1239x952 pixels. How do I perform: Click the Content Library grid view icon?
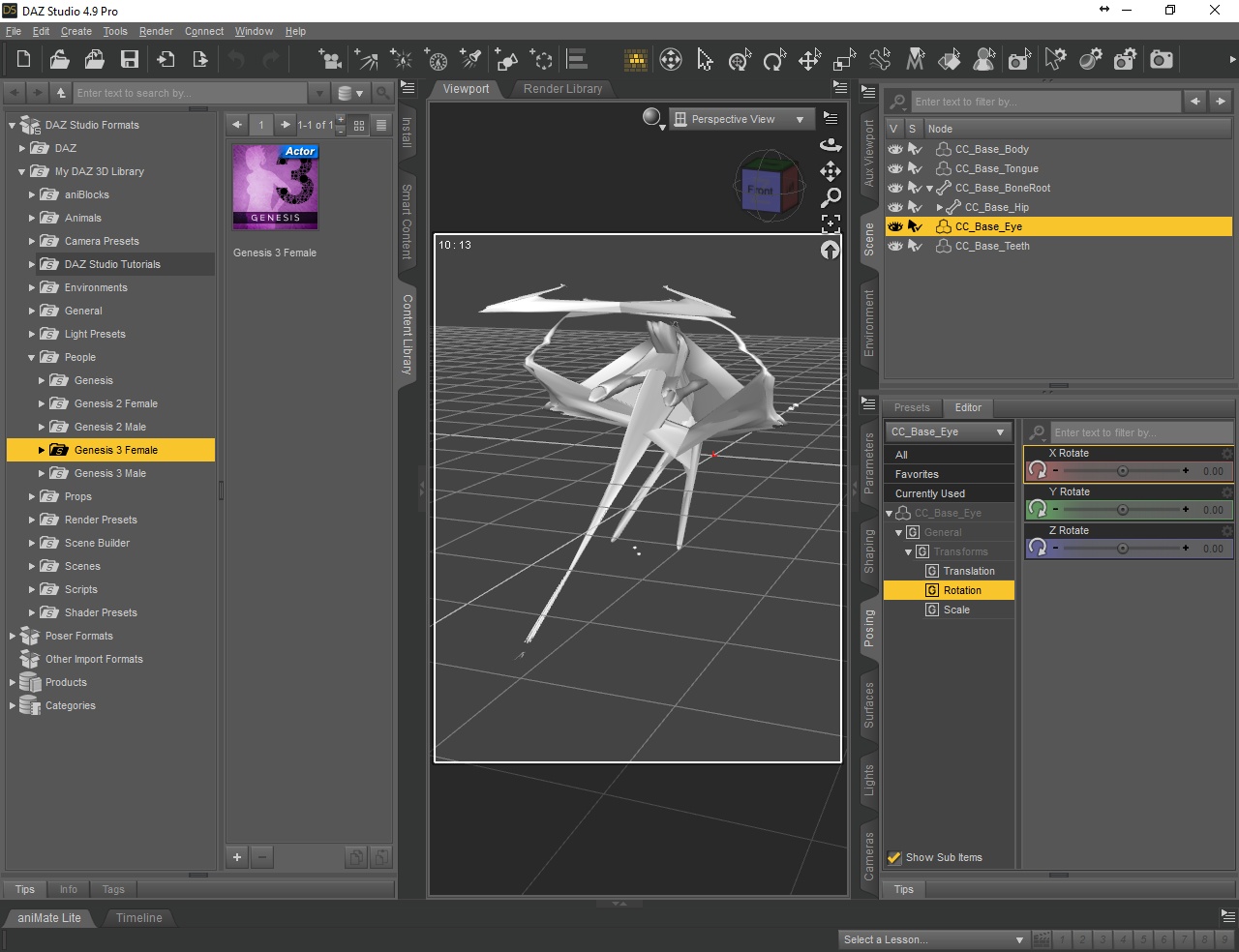pyautogui.click(x=359, y=125)
